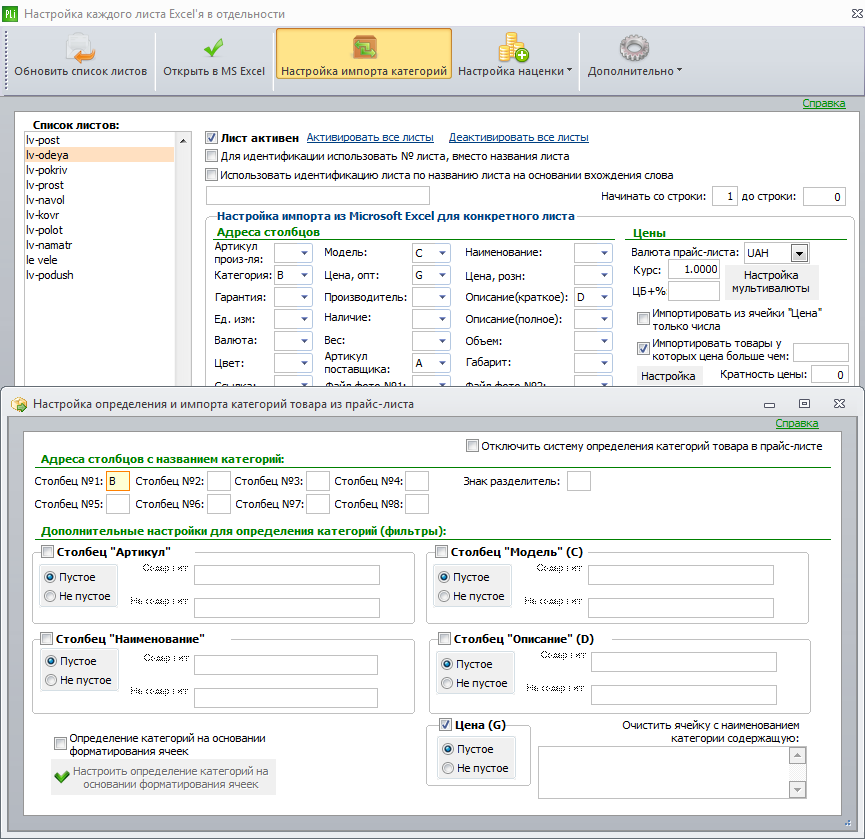
Task: Click the category dialog title icon
Action: 19,404
